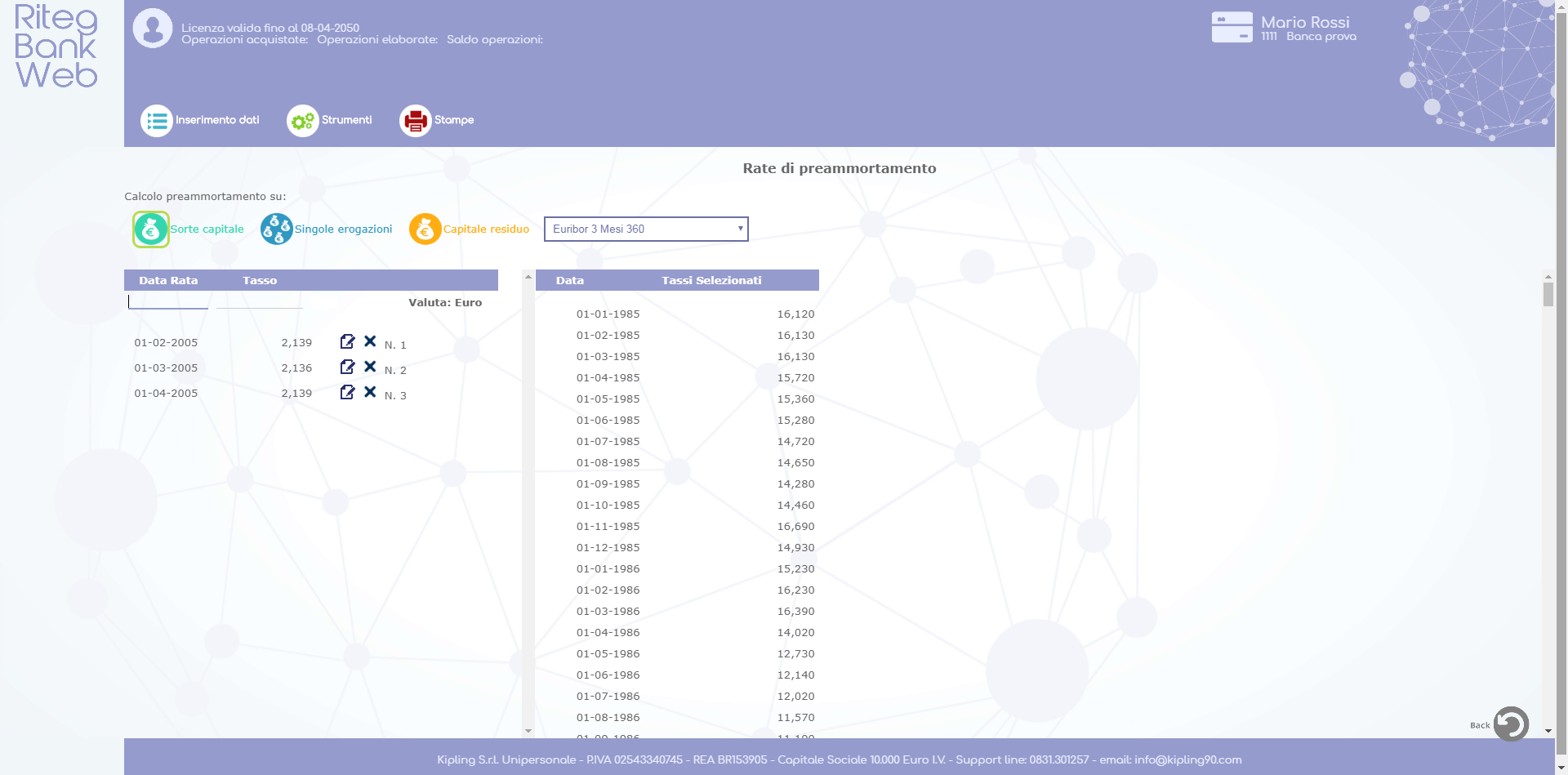Viewport: 1568px width, 775px height.
Task: Open the Stampe menu label
Action: tap(454, 120)
